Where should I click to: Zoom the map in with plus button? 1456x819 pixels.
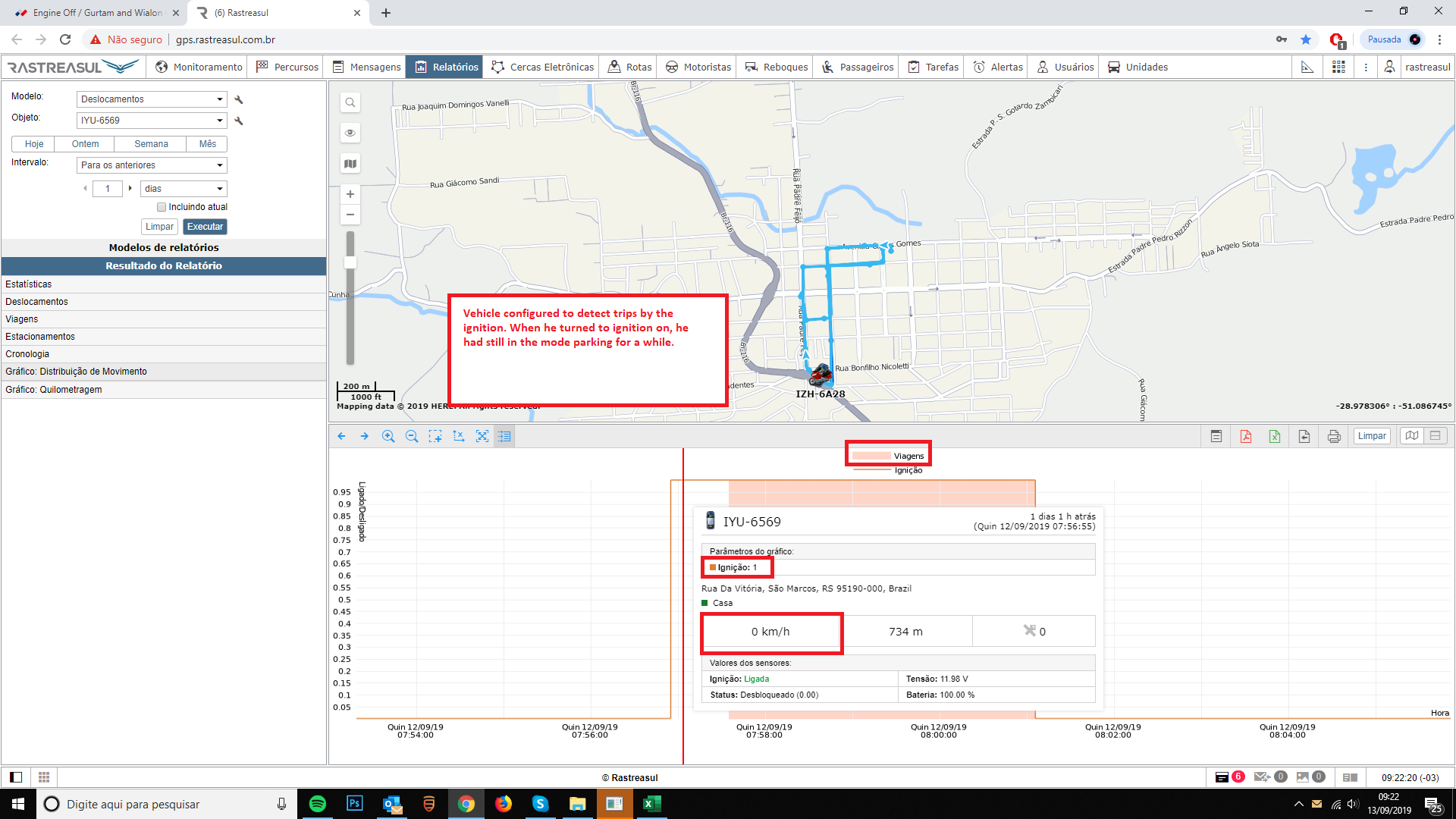pyautogui.click(x=350, y=194)
